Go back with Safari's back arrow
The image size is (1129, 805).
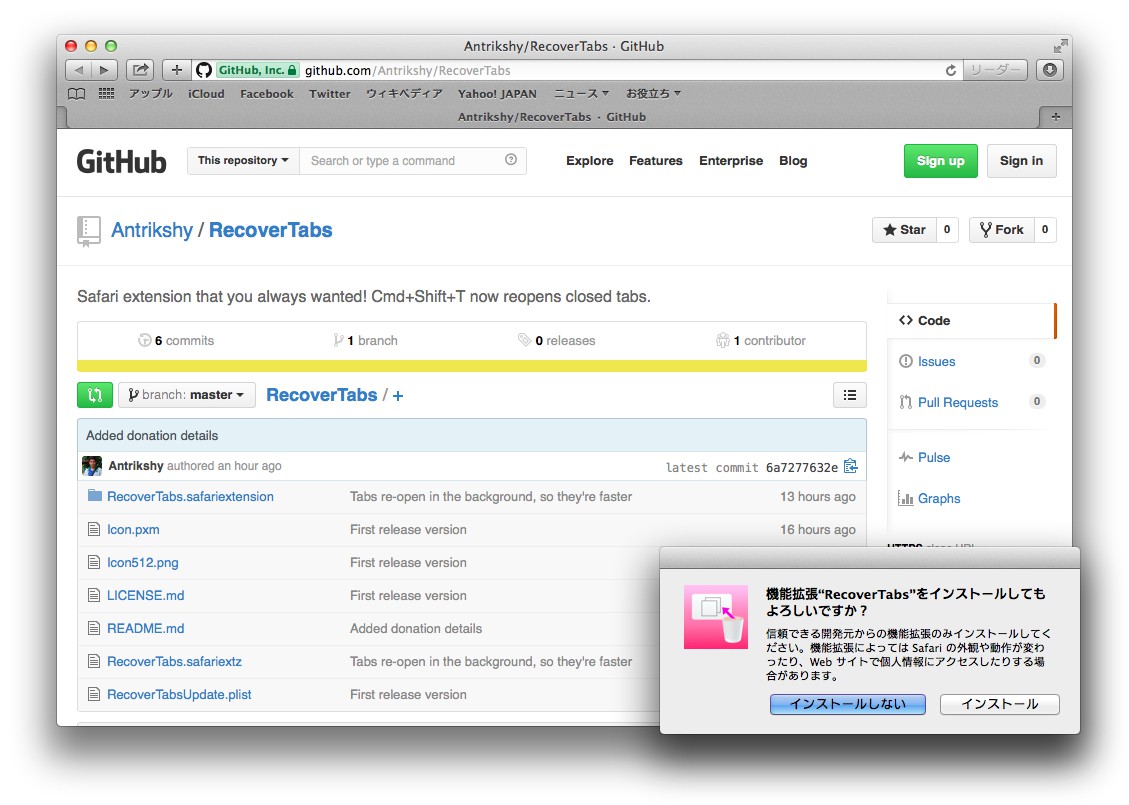coord(78,70)
